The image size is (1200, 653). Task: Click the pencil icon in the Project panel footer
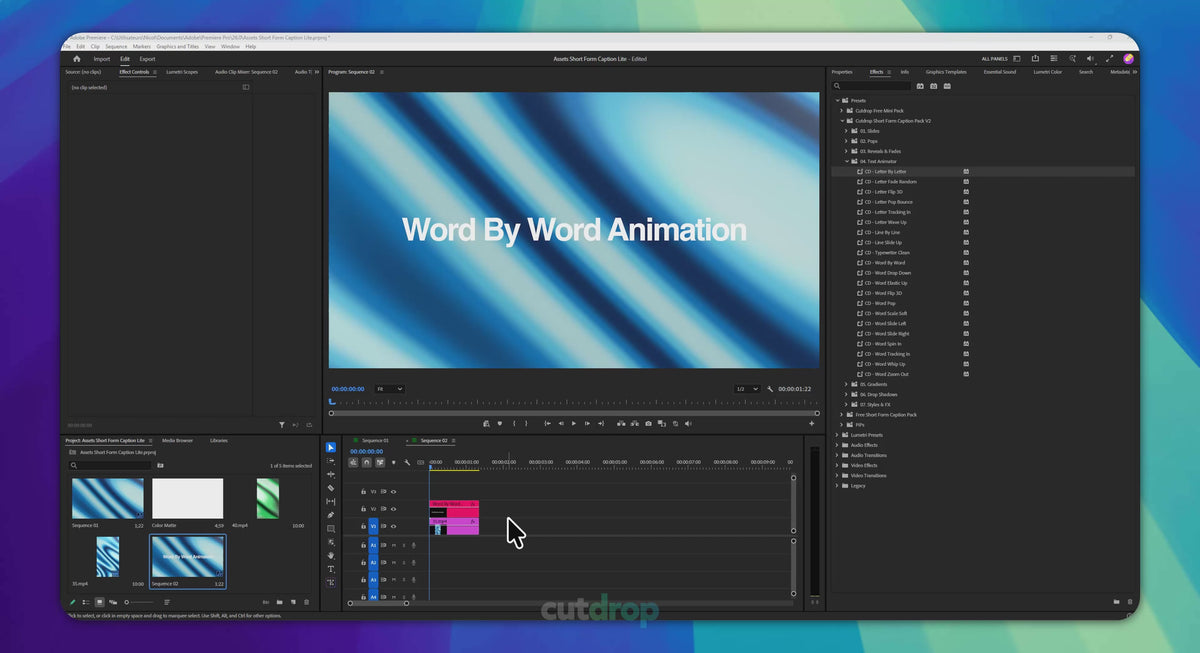click(x=72, y=602)
